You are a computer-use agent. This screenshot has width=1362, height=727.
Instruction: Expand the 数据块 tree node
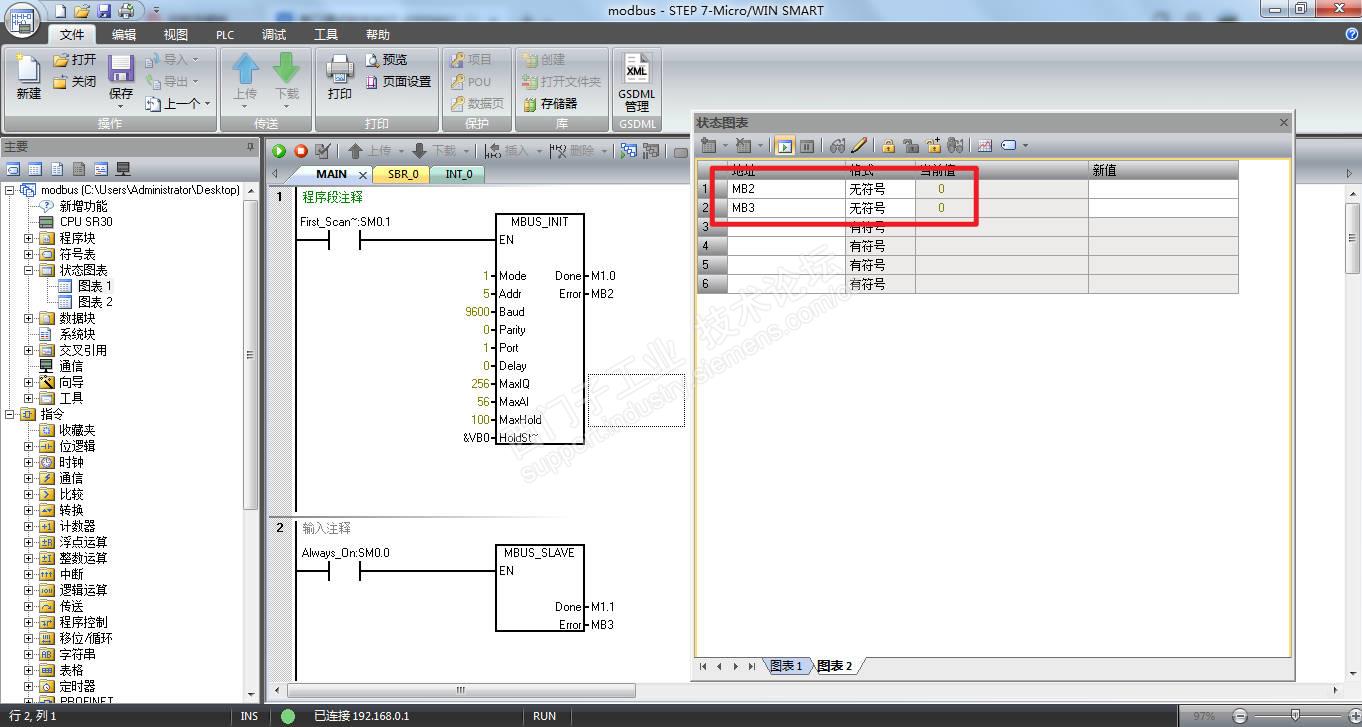[x=29, y=318]
